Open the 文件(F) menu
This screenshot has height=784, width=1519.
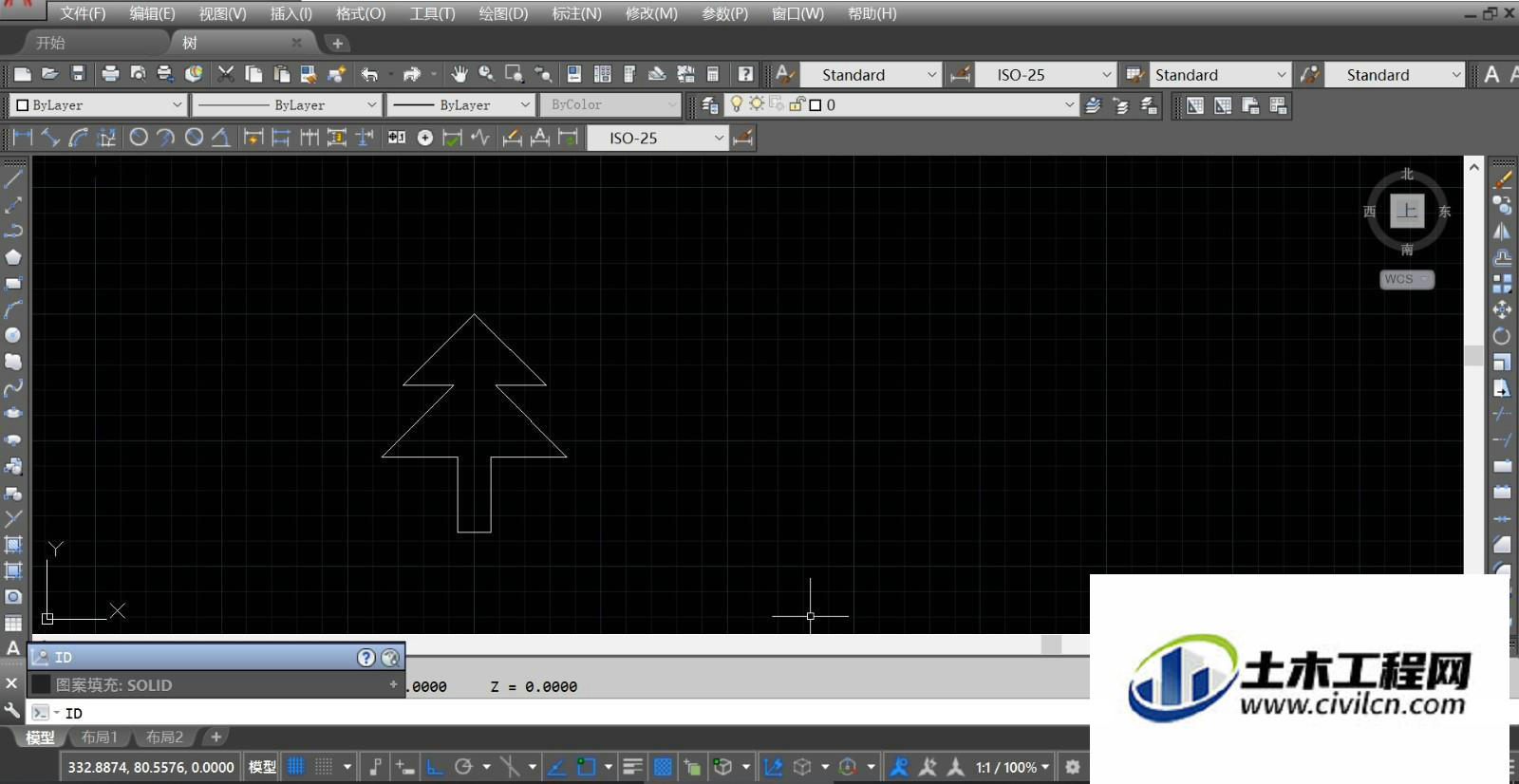83,13
